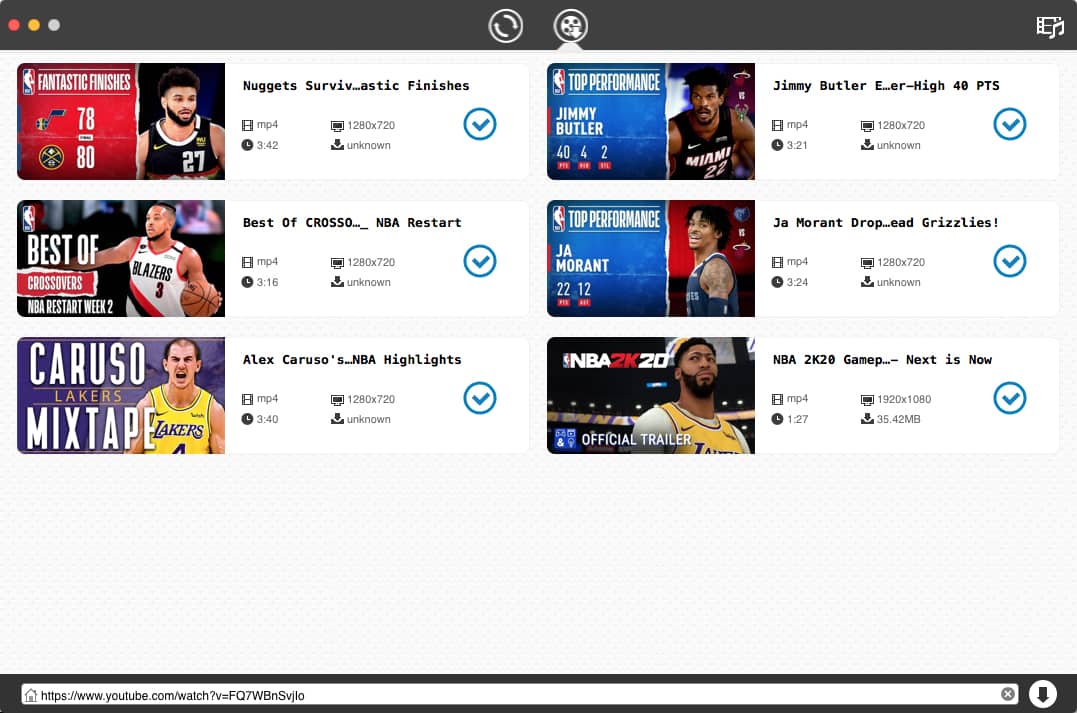
Task: Click the monitor icon in Alex Caruso card
Action: click(337, 399)
